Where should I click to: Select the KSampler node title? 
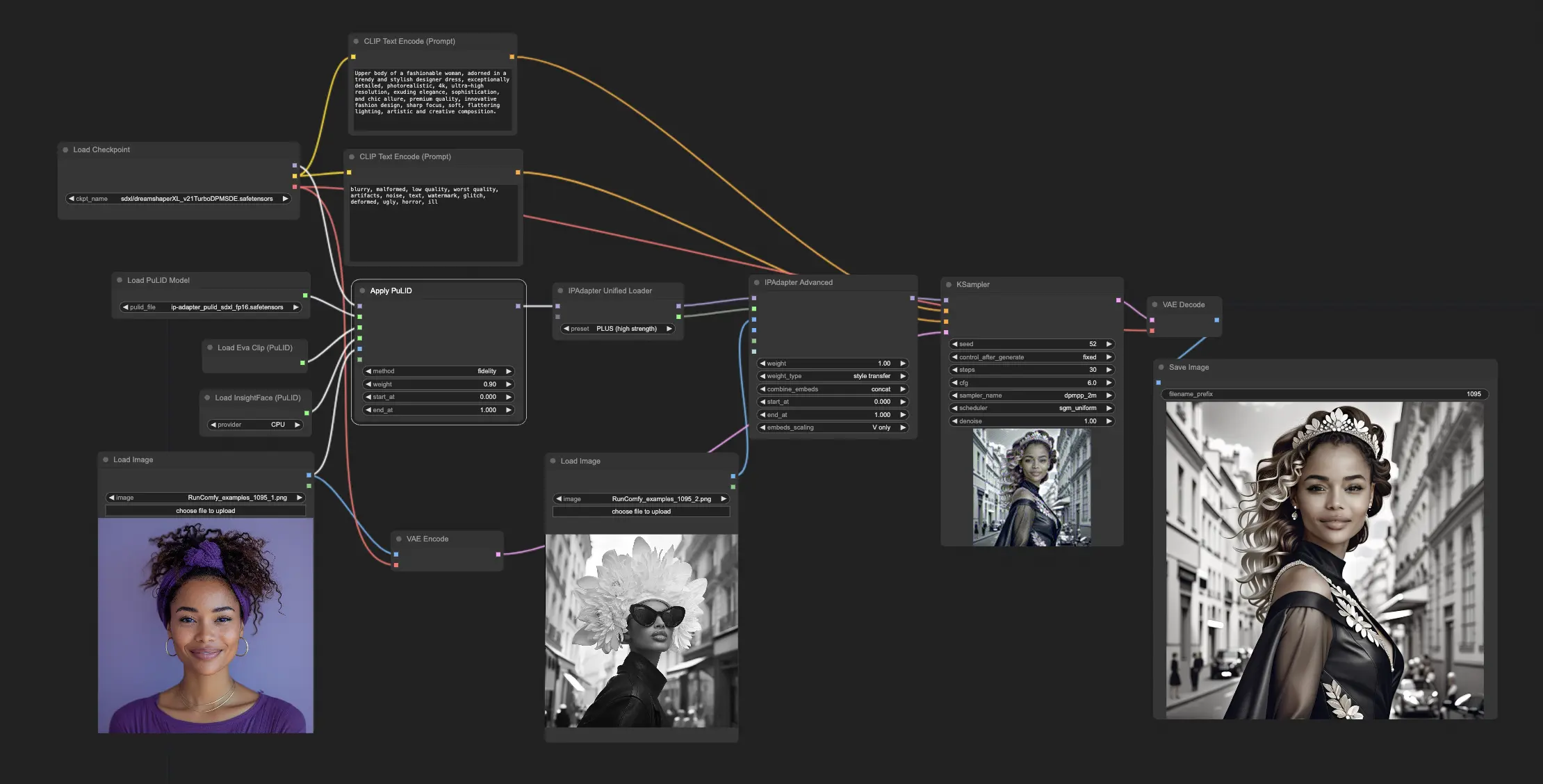(972, 284)
